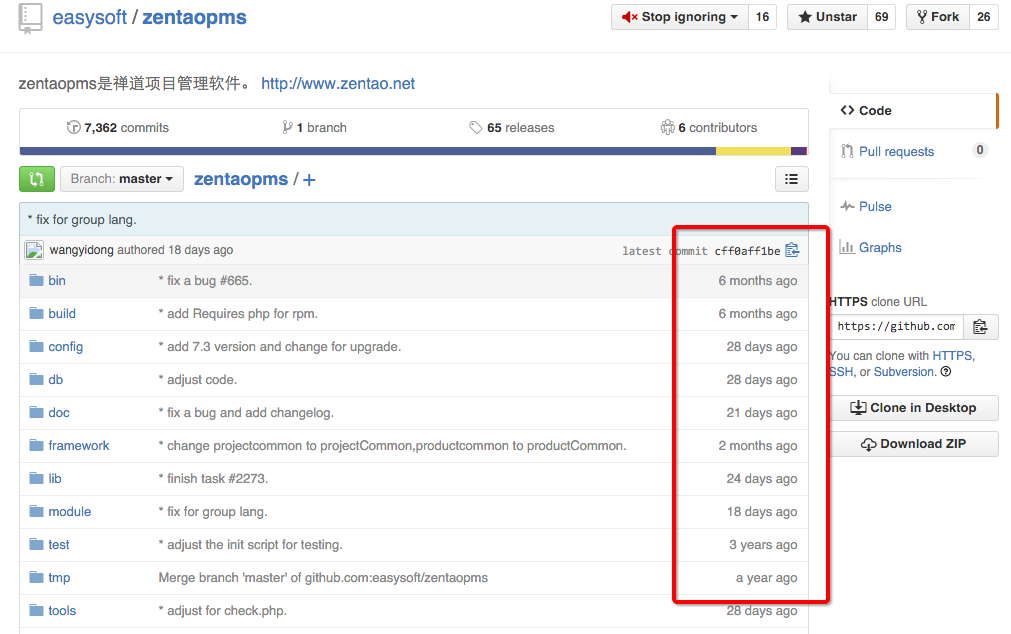Open the bin folder
Screen dimensions: 1011x634
point(57,281)
